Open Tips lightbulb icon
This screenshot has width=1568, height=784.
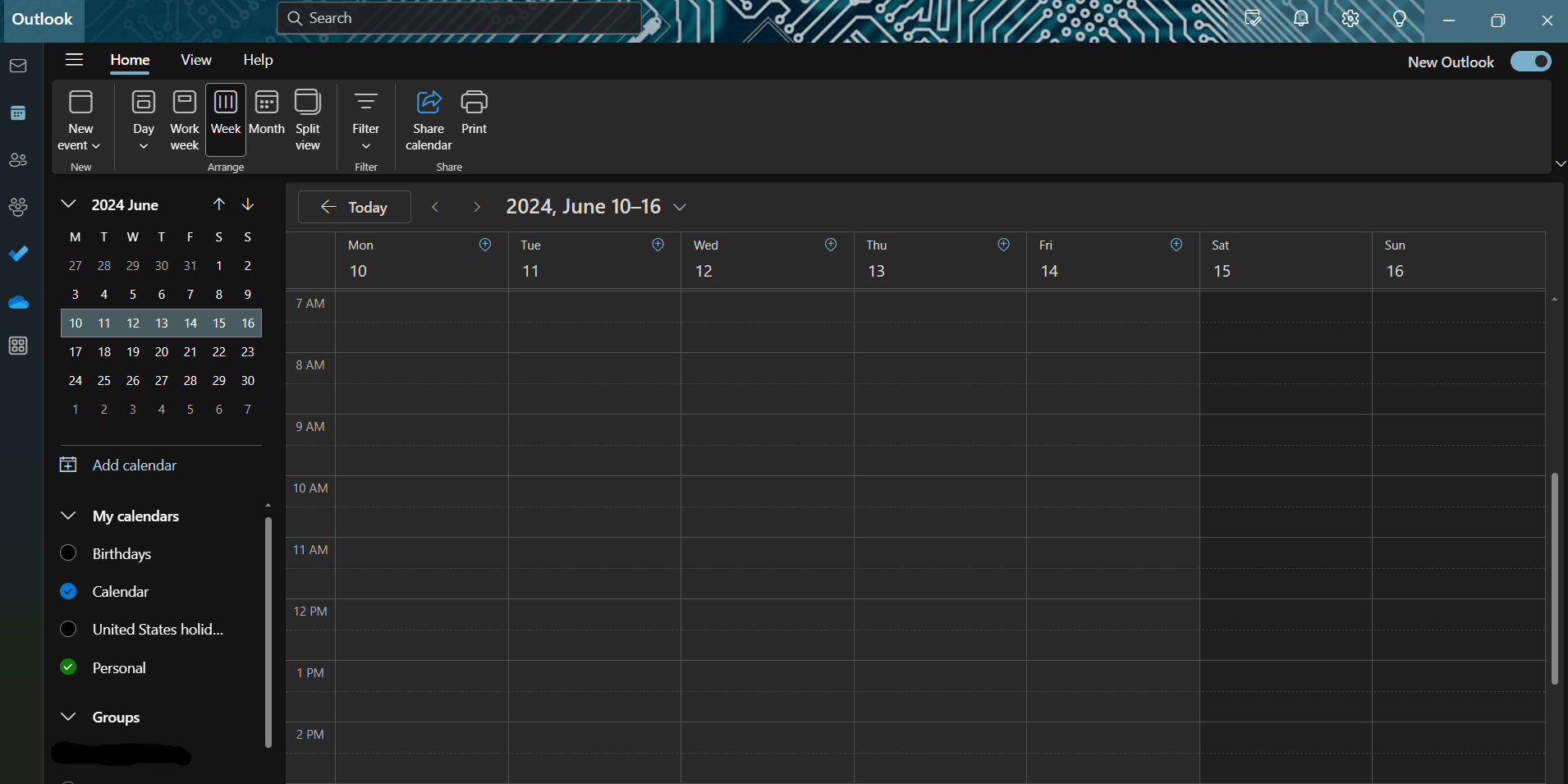1400,19
